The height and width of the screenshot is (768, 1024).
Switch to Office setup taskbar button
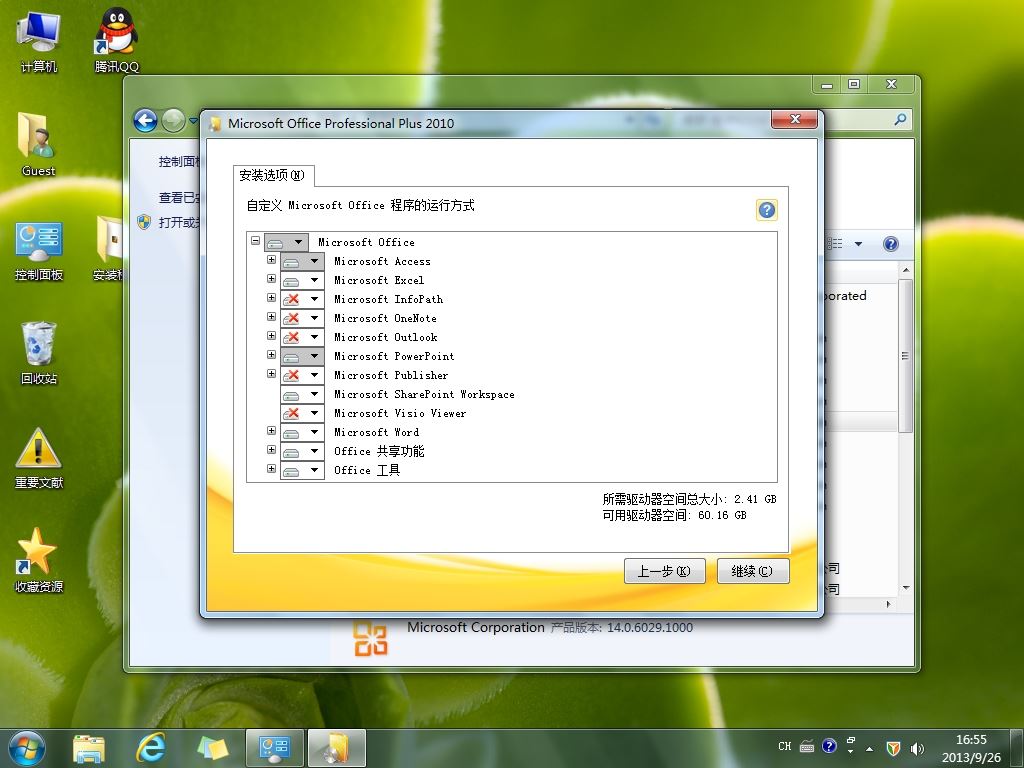(x=336, y=749)
